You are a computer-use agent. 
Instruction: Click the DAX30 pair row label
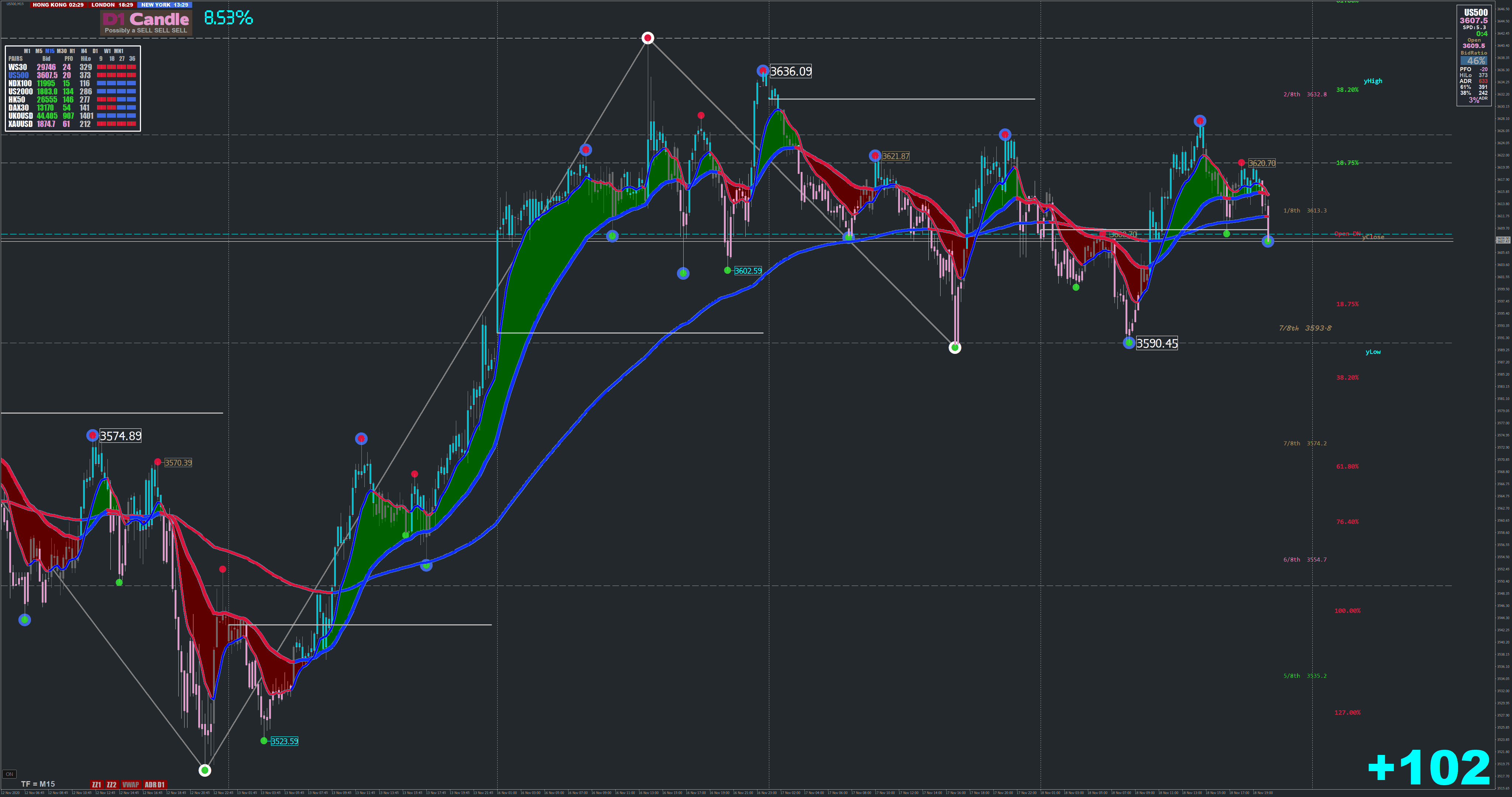click(18, 107)
